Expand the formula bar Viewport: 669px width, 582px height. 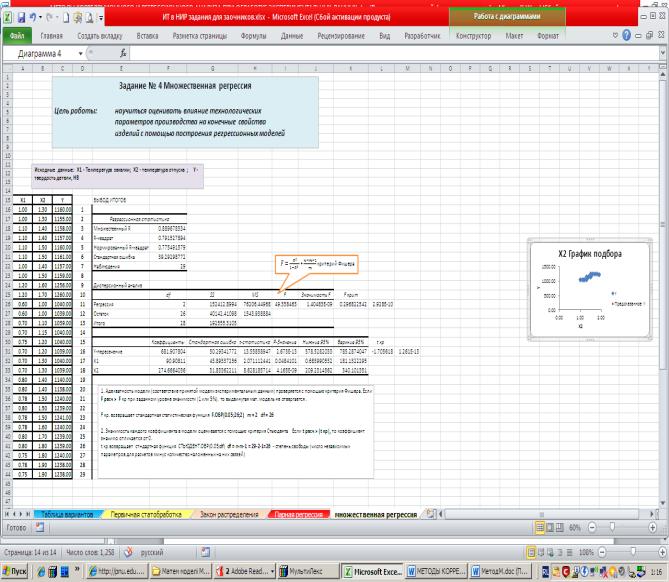[661, 53]
